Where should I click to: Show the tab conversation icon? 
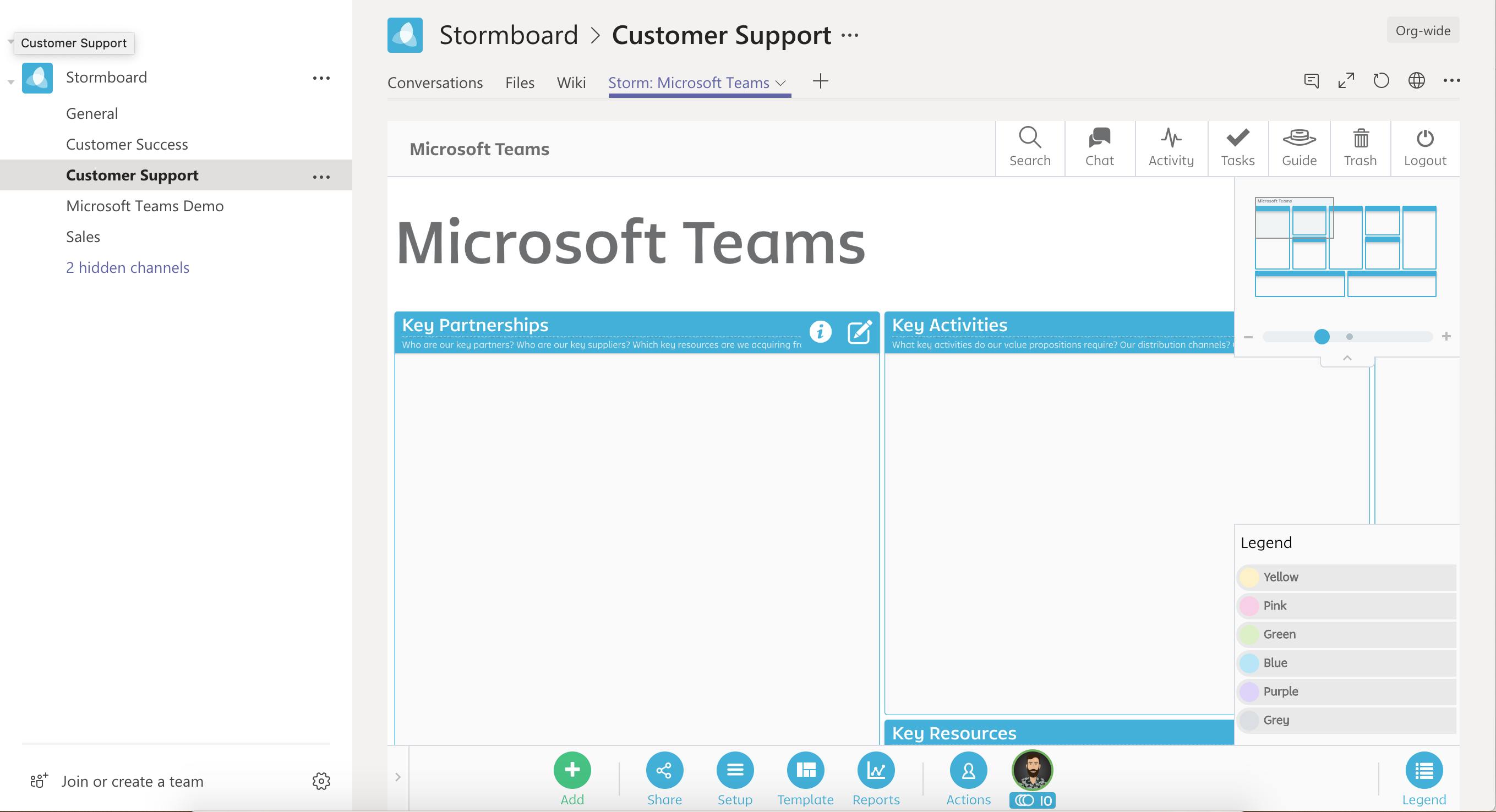pyautogui.click(x=1311, y=81)
